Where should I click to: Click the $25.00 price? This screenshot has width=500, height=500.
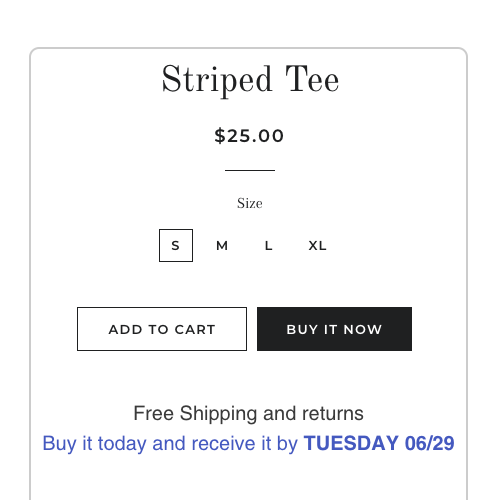tap(249, 136)
